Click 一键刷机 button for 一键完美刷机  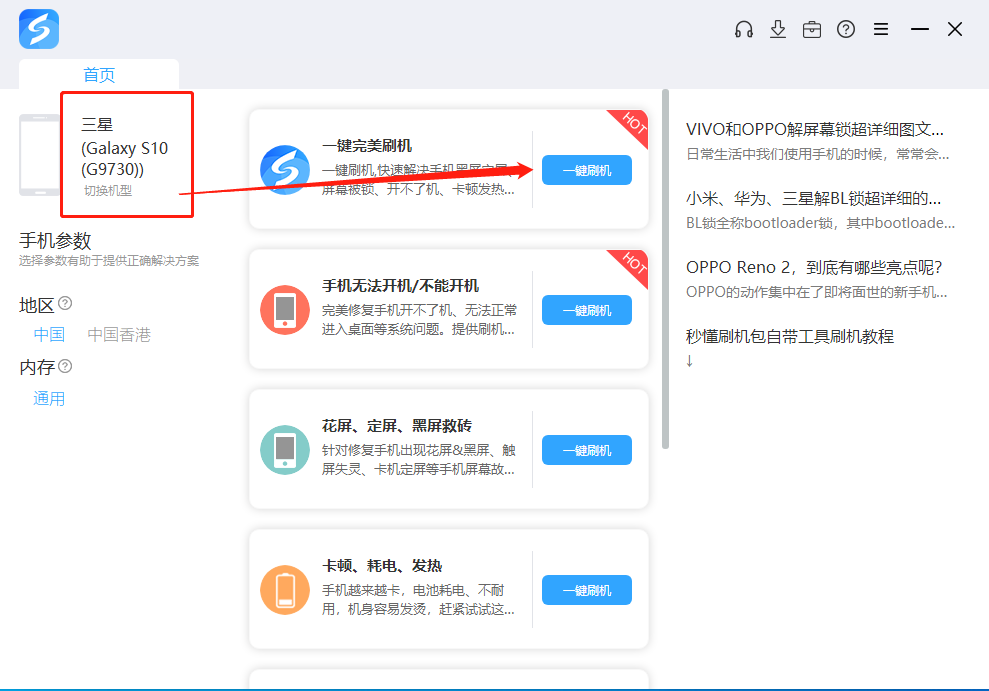click(587, 170)
